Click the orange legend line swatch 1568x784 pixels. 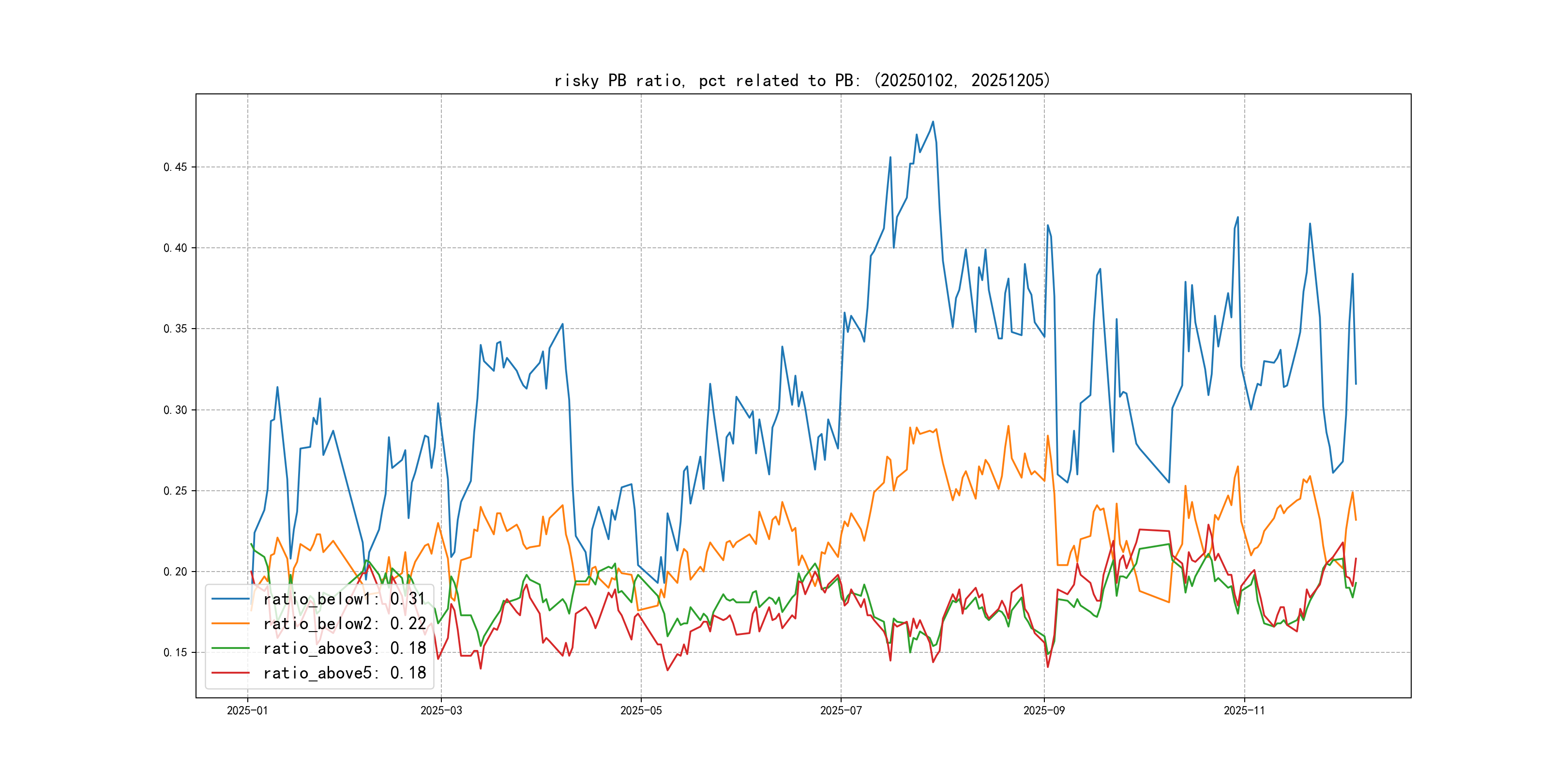pyautogui.click(x=230, y=624)
